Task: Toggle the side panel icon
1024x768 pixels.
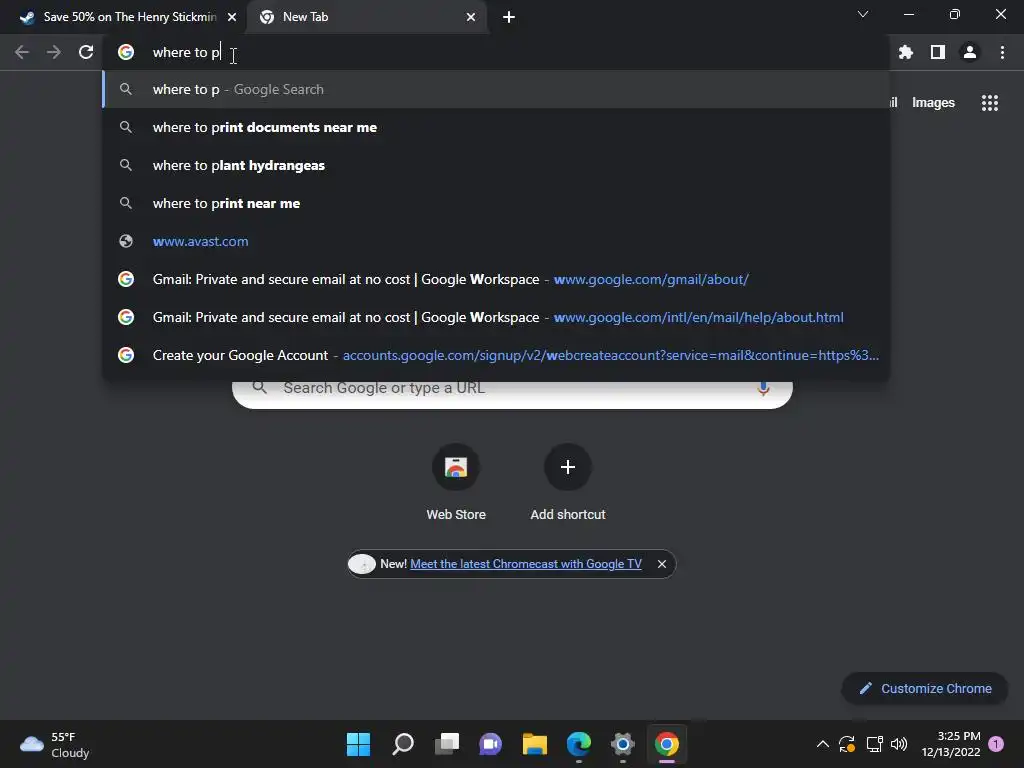Action: click(938, 52)
